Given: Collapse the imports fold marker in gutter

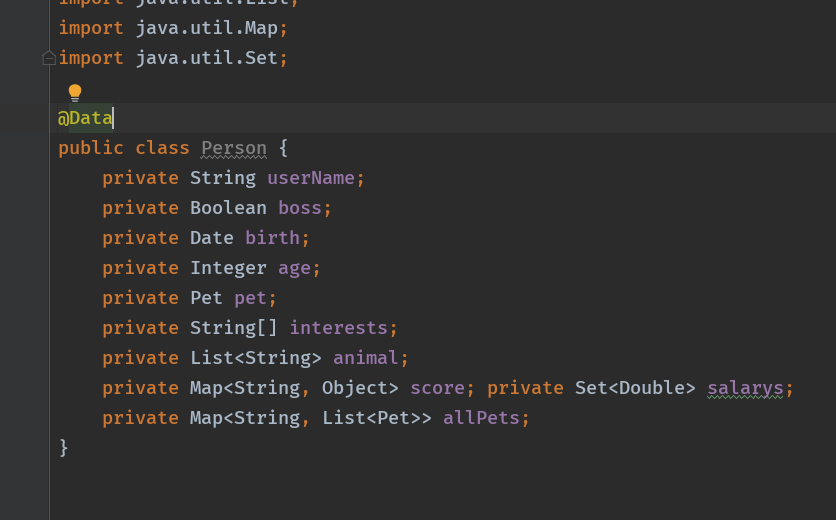Looking at the screenshot, I should 49,58.
